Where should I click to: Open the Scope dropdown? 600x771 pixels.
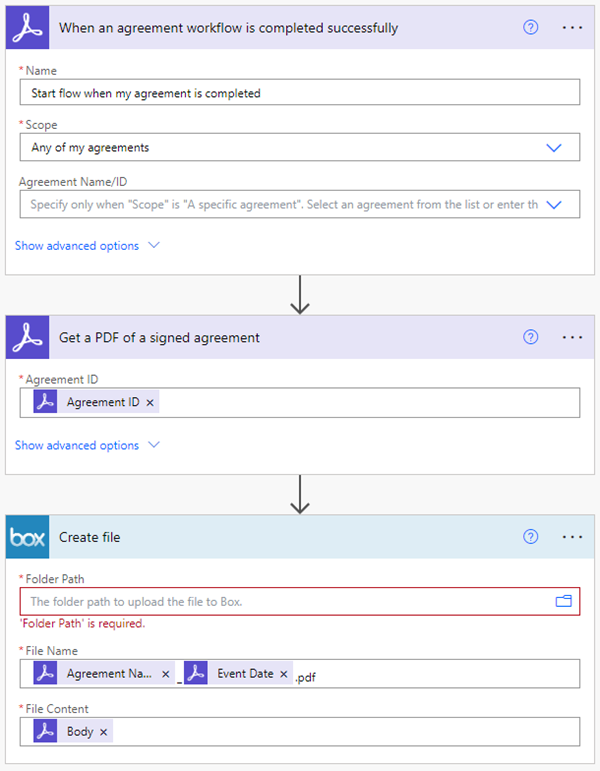point(554,147)
